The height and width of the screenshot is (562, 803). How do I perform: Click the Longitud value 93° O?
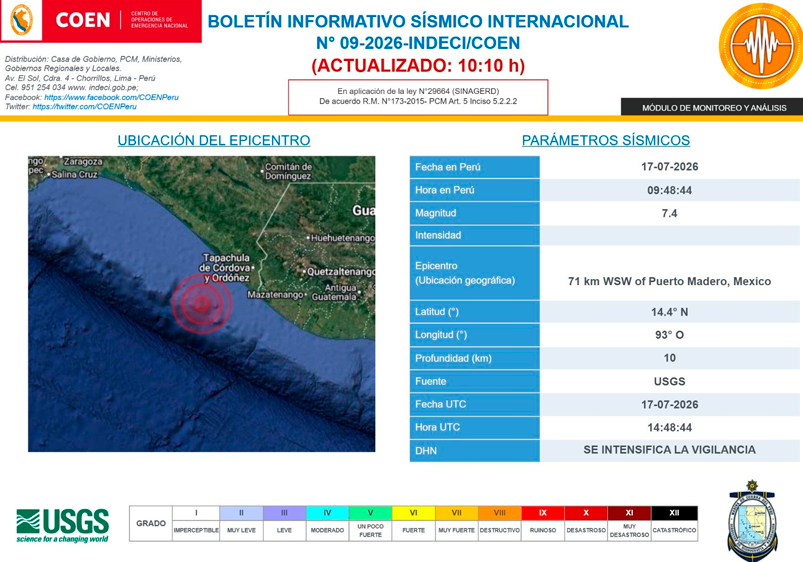[x=669, y=335]
